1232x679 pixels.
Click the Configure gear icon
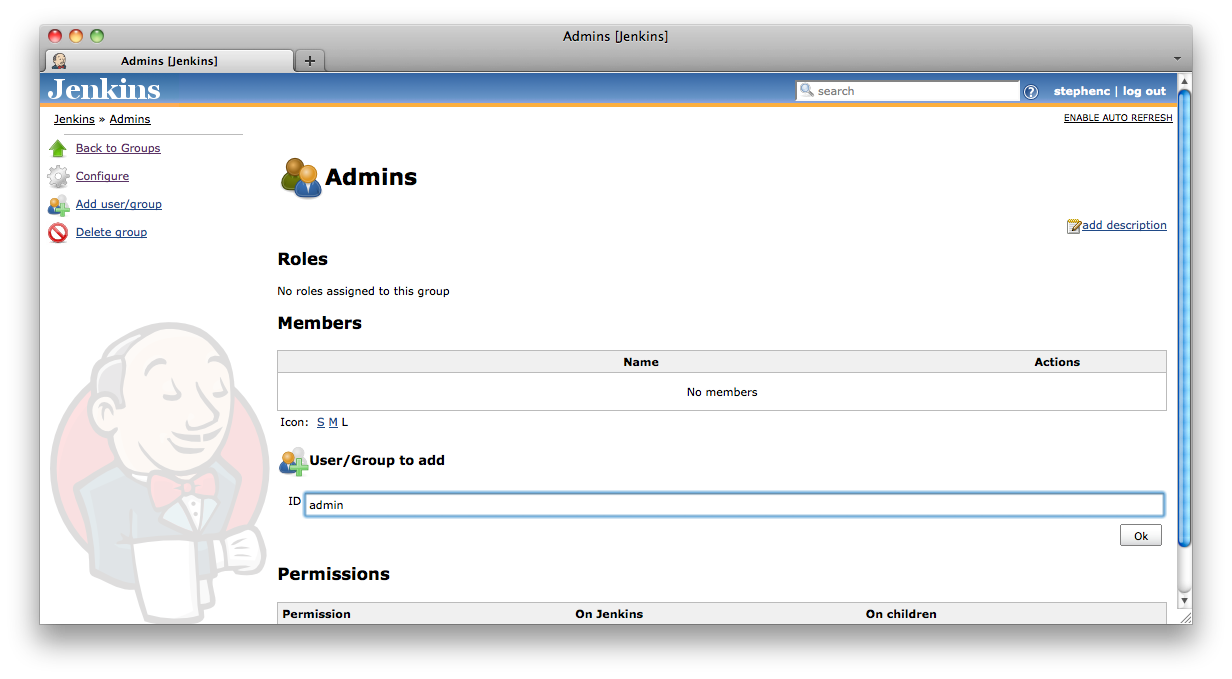click(x=58, y=177)
